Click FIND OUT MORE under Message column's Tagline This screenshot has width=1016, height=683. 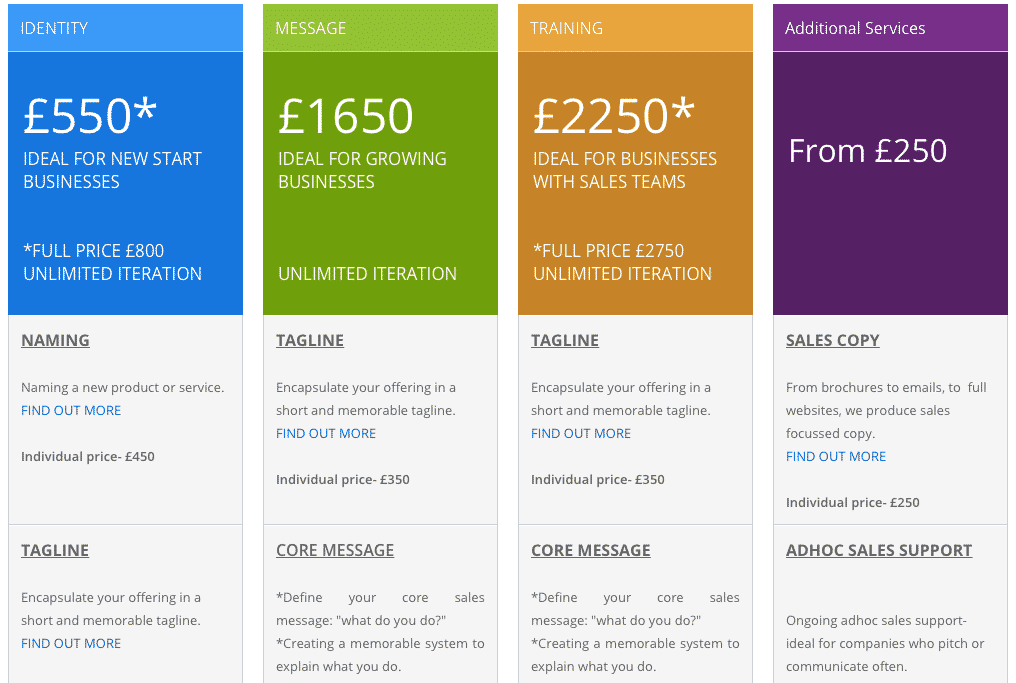[326, 433]
